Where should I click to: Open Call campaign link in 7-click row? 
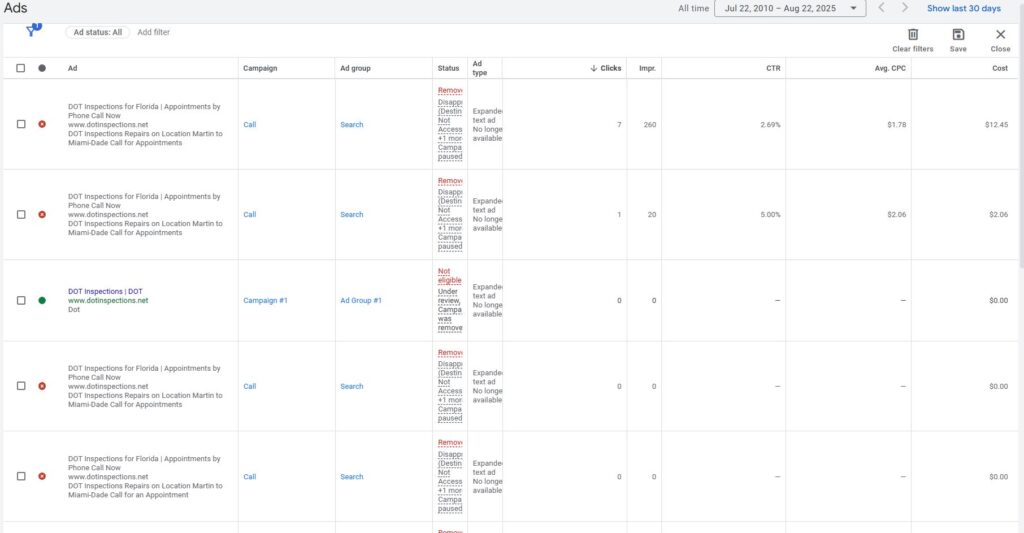click(x=249, y=124)
